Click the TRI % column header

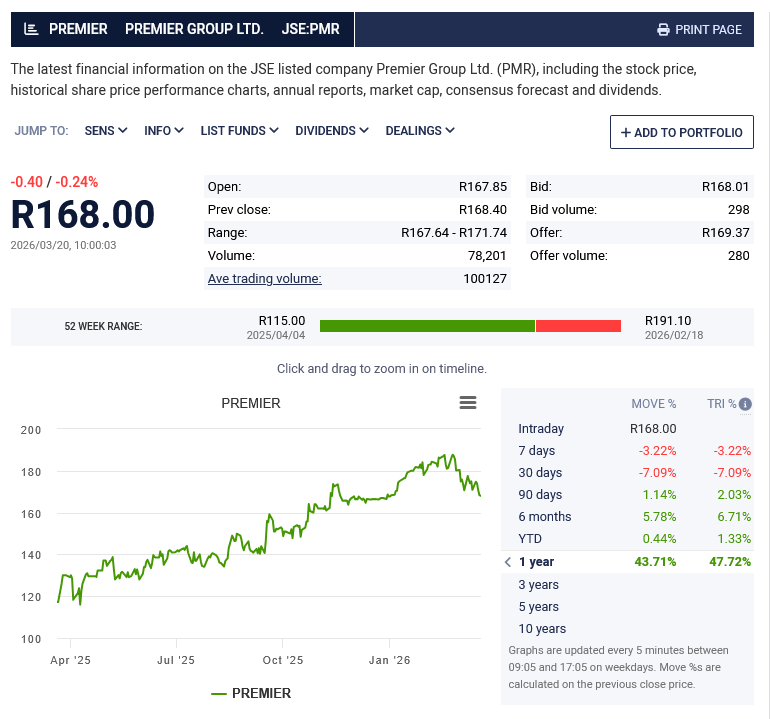tap(721, 404)
